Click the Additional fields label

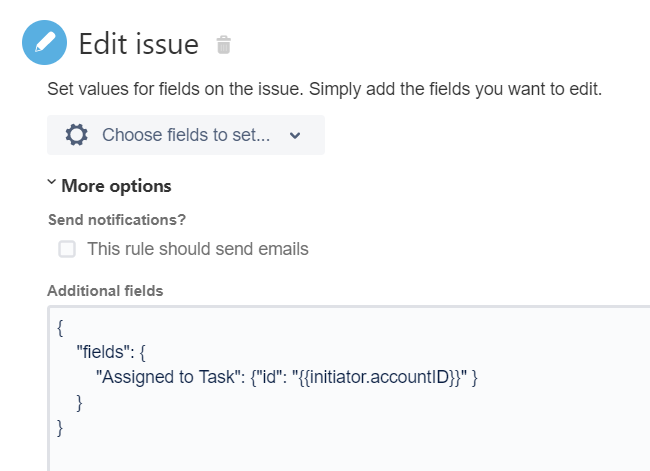tap(105, 291)
